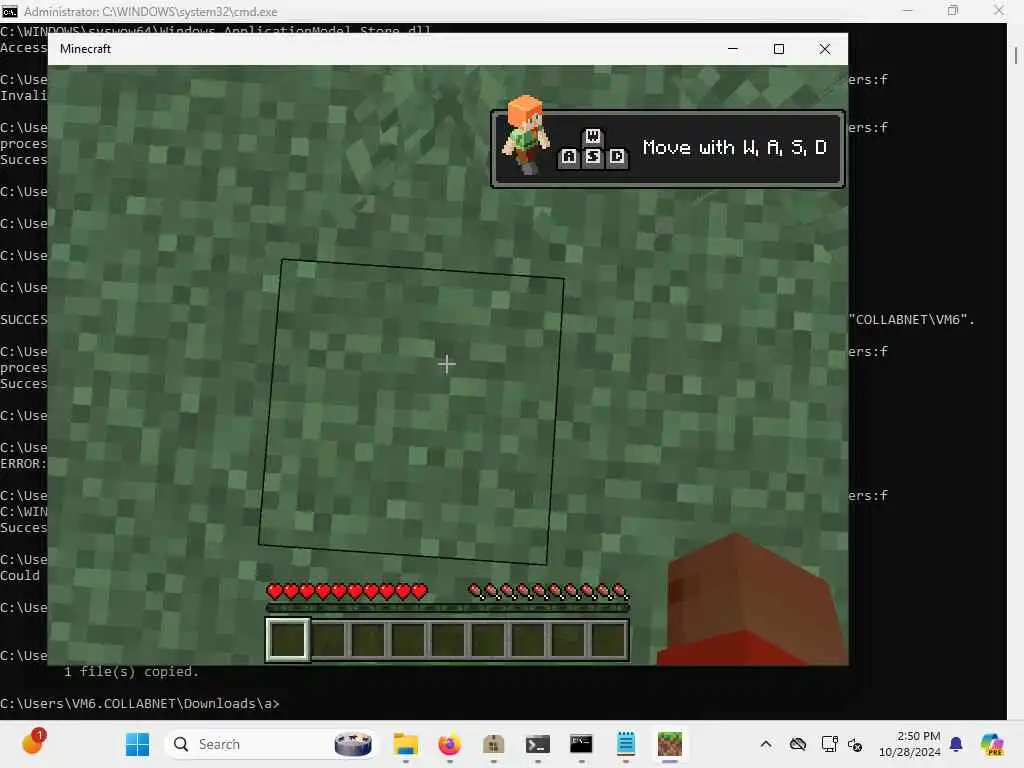Switch to the Minecraft taskbar icon

coord(669,744)
